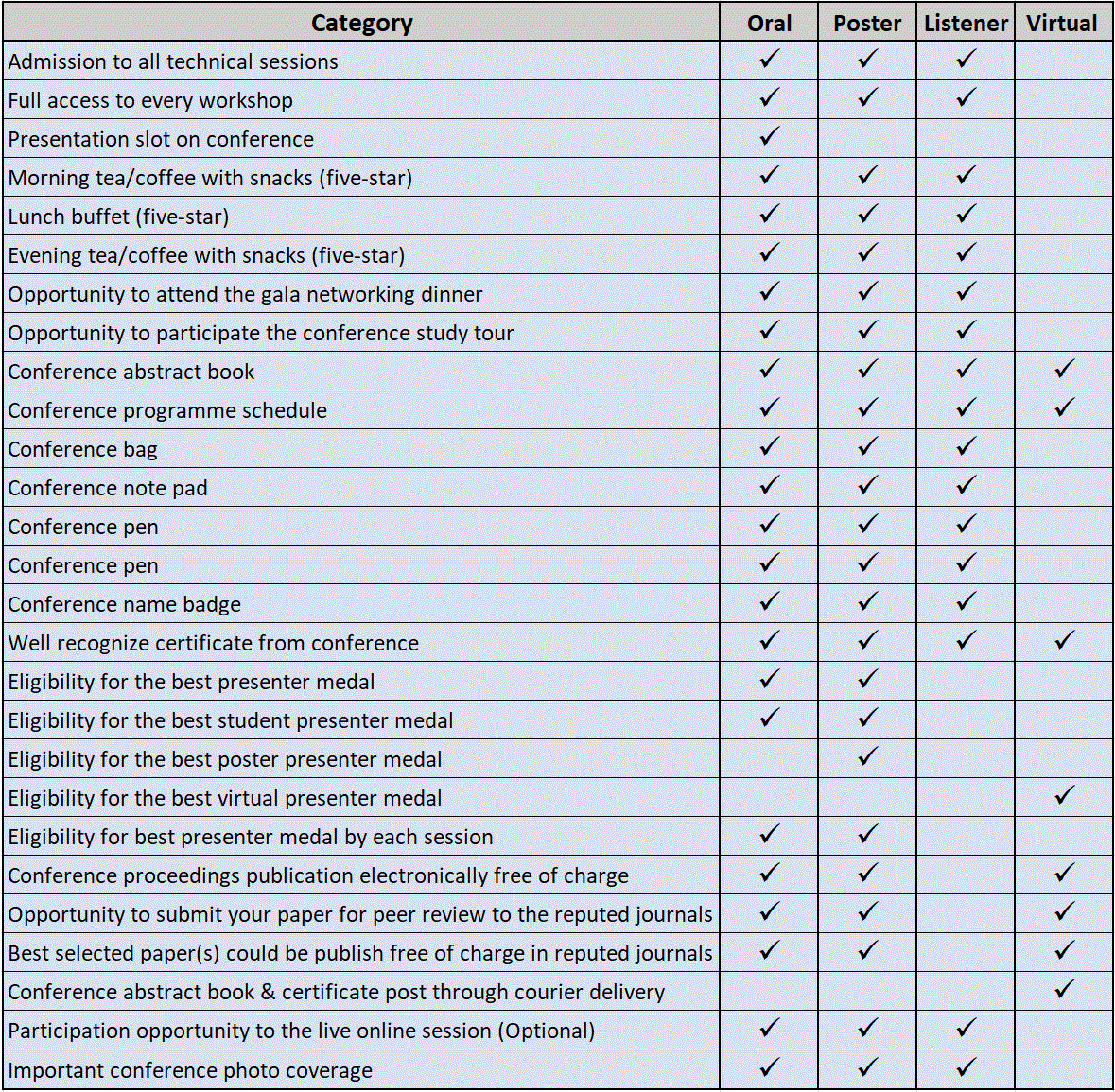Click the "Full access to every workshop" row label
Viewport: 1115px width, 1092px height.
point(150,100)
